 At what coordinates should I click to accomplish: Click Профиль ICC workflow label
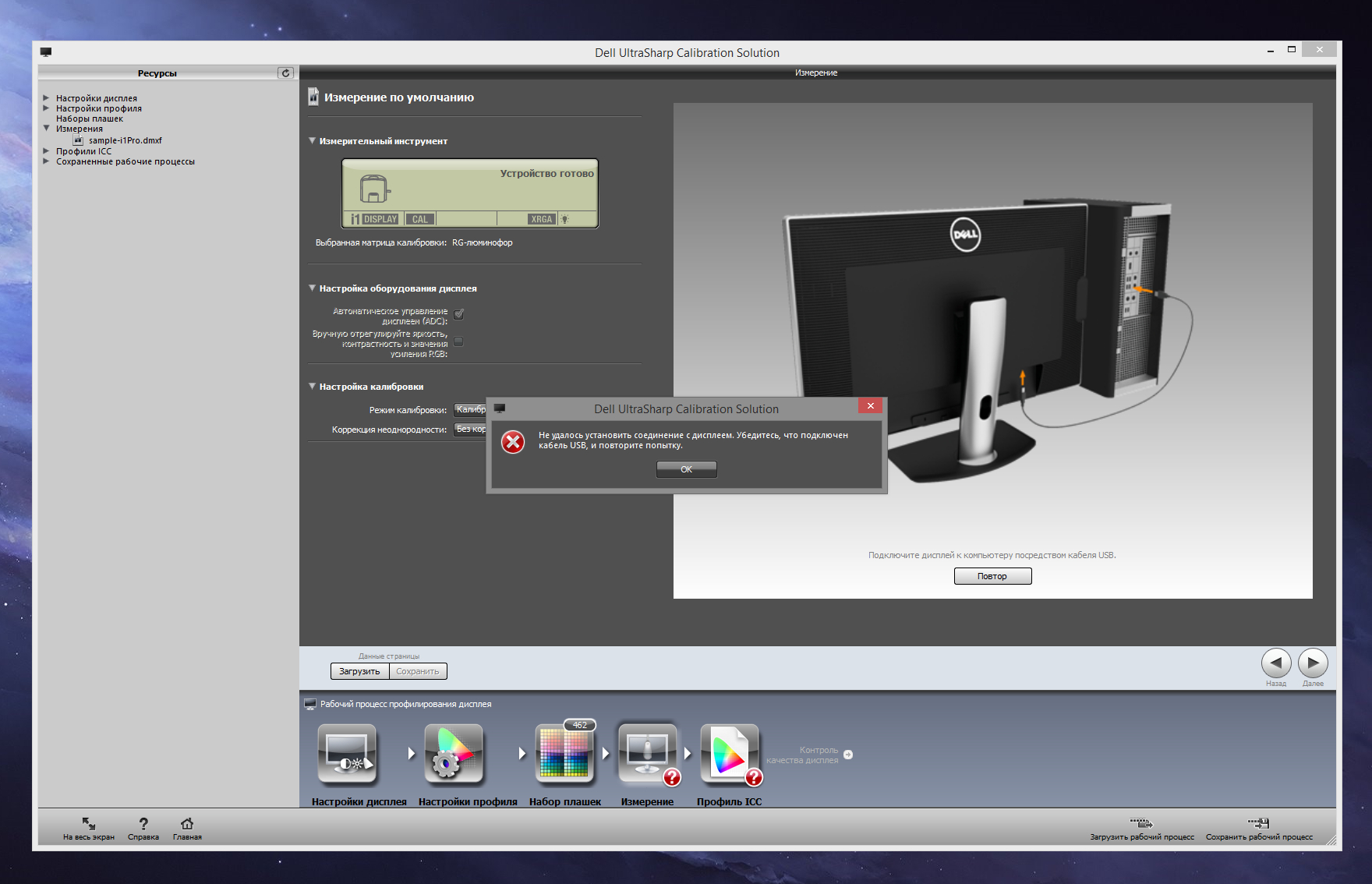click(x=730, y=801)
